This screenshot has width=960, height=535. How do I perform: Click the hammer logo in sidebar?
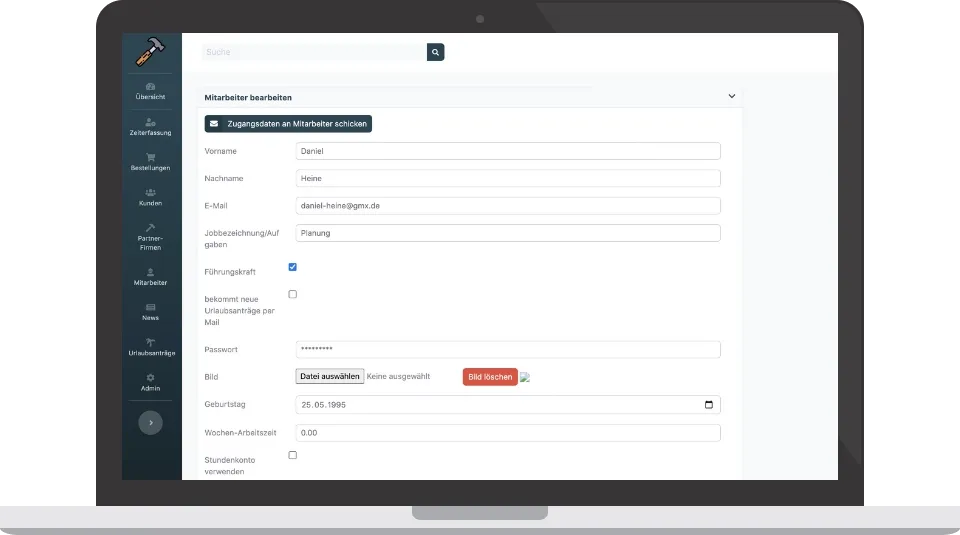click(150, 51)
